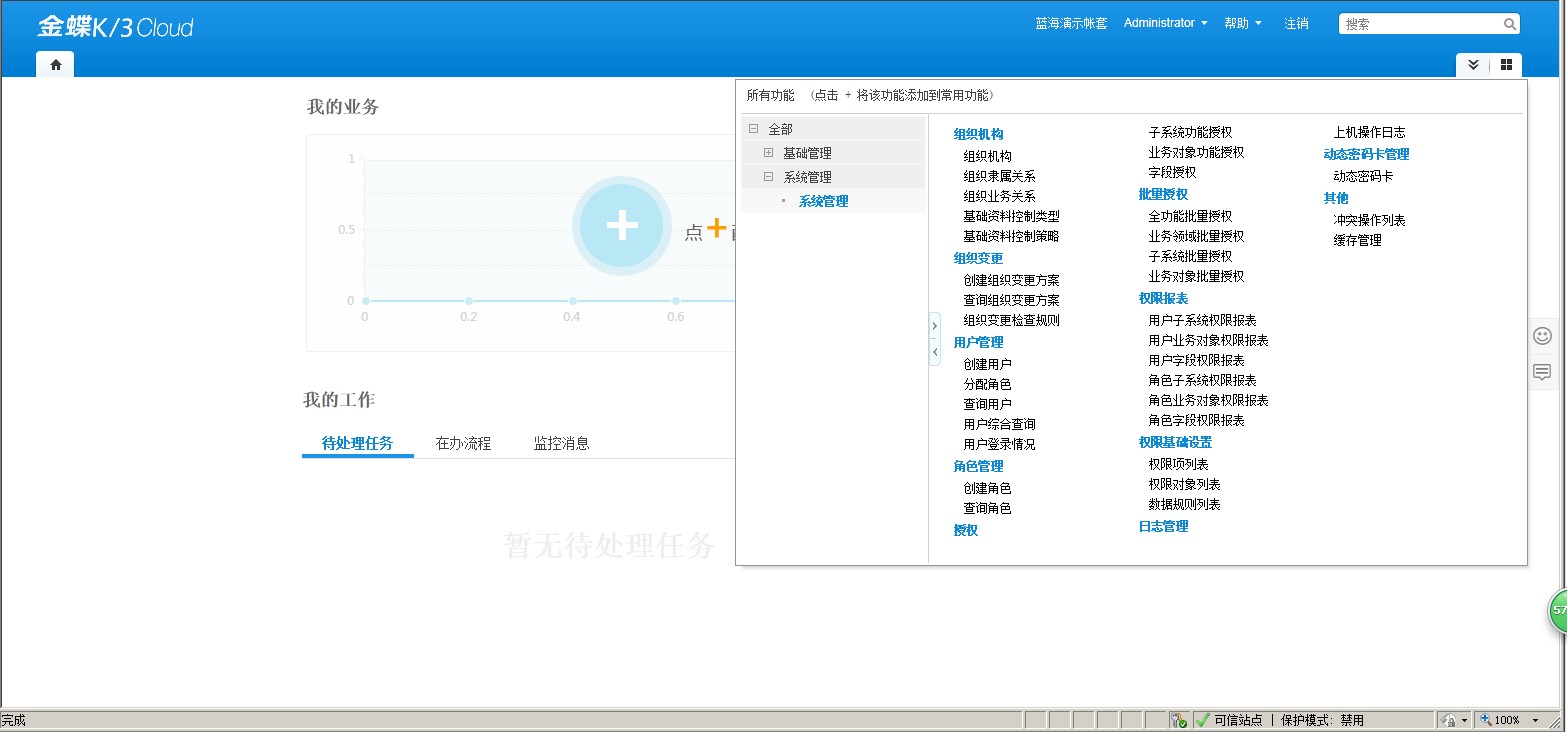Open 数据规则列表
The image size is (1567, 732).
click(x=1184, y=504)
